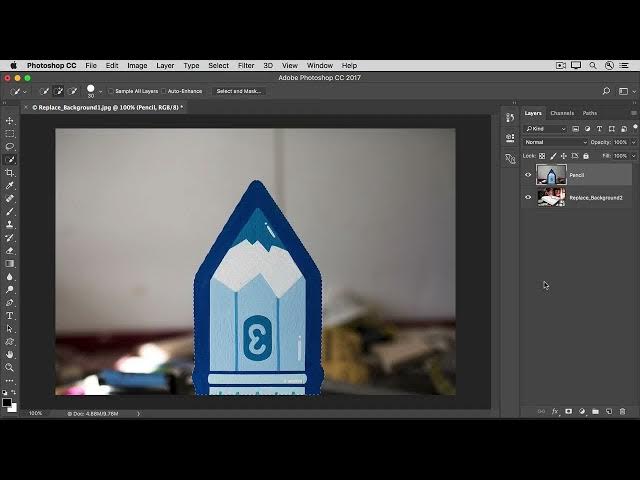Screen dimensions: 640x480
Task: Select the Rectangular Marquee tool
Action: (10, 134)
